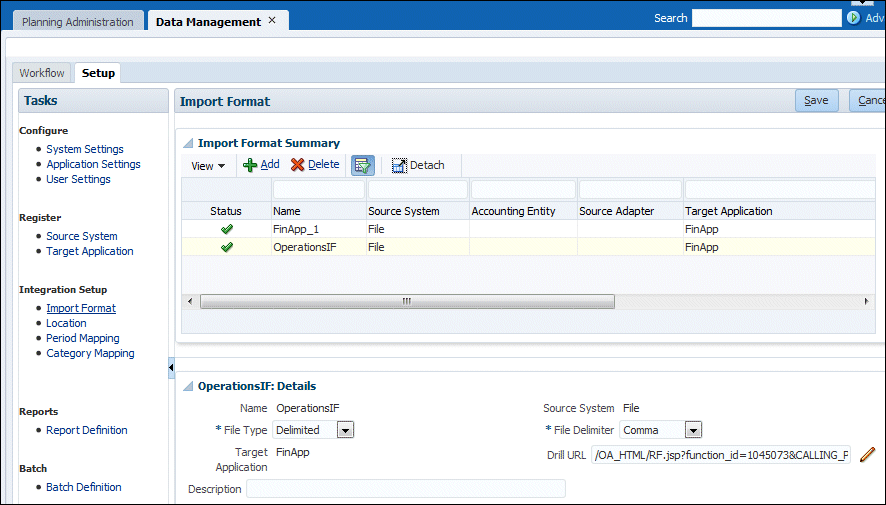The image size is (886, 505).
Task: Click the Save button
Action: 816,100
